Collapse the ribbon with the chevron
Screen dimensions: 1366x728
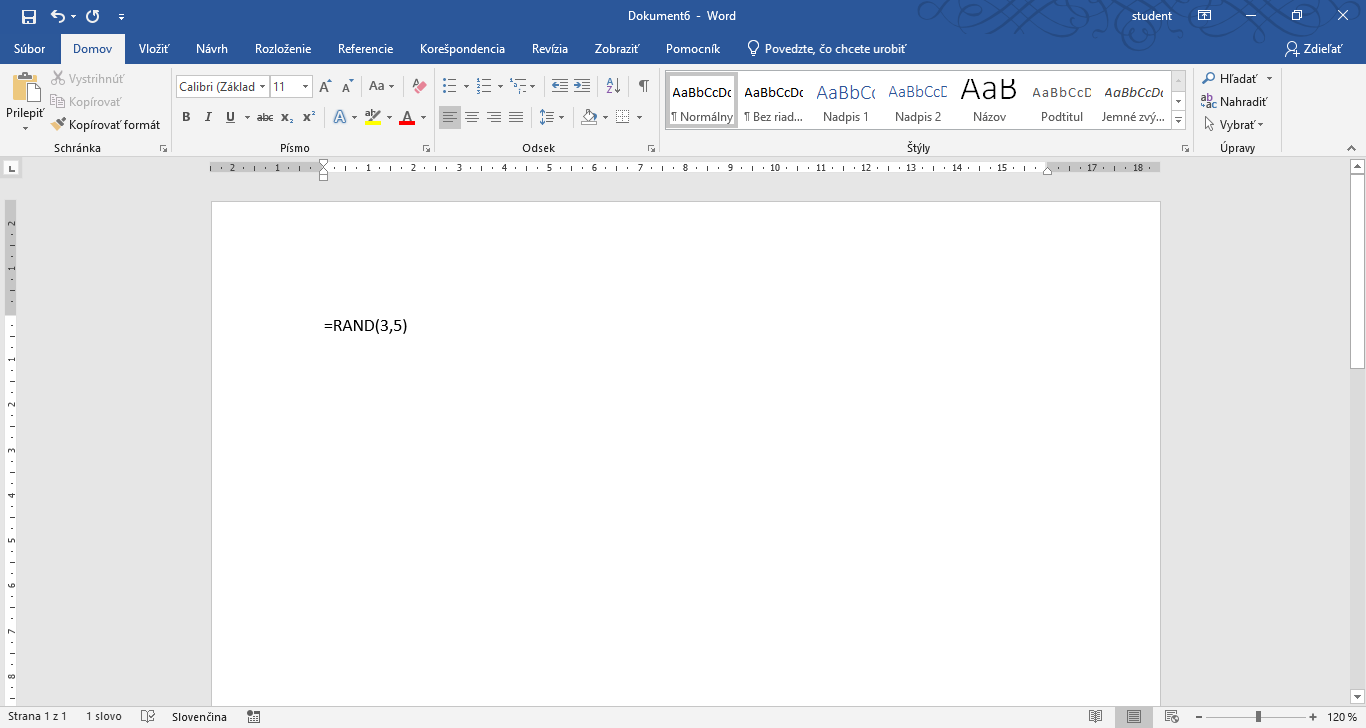pyautogui.click(x=1351, y=148)
